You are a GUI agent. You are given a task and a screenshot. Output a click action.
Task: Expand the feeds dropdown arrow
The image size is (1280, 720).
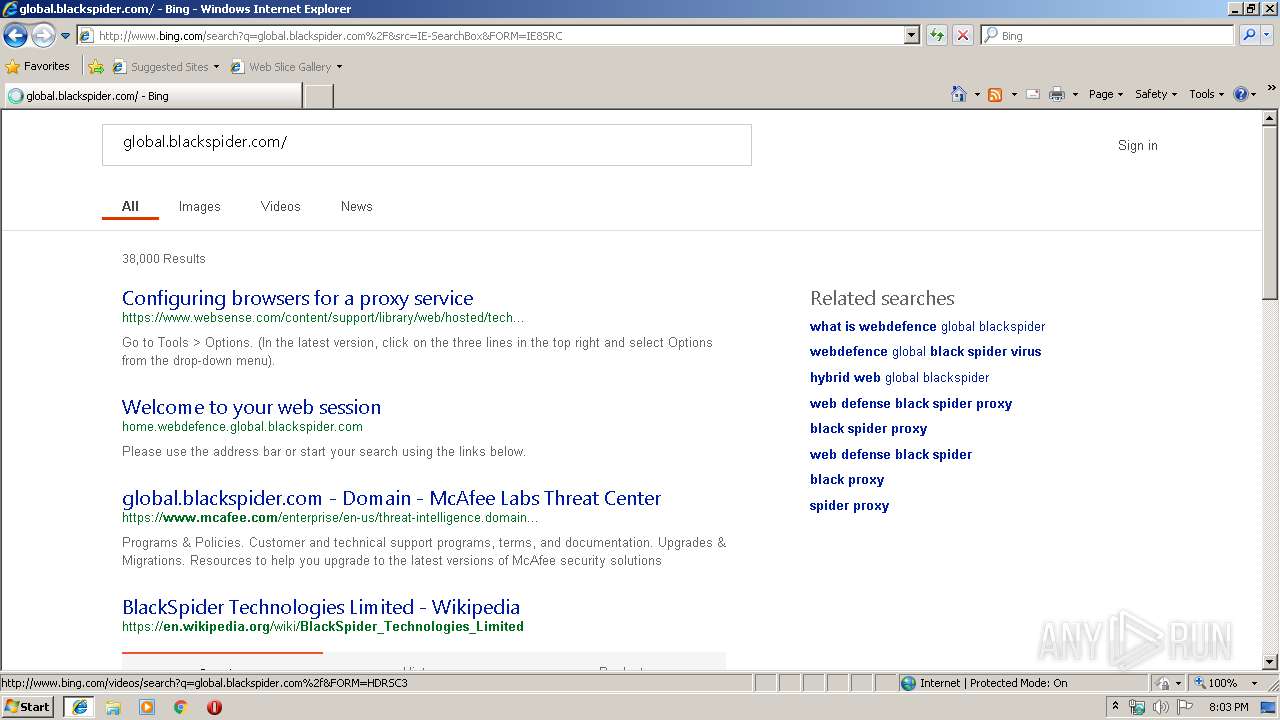pos(1014,94)
